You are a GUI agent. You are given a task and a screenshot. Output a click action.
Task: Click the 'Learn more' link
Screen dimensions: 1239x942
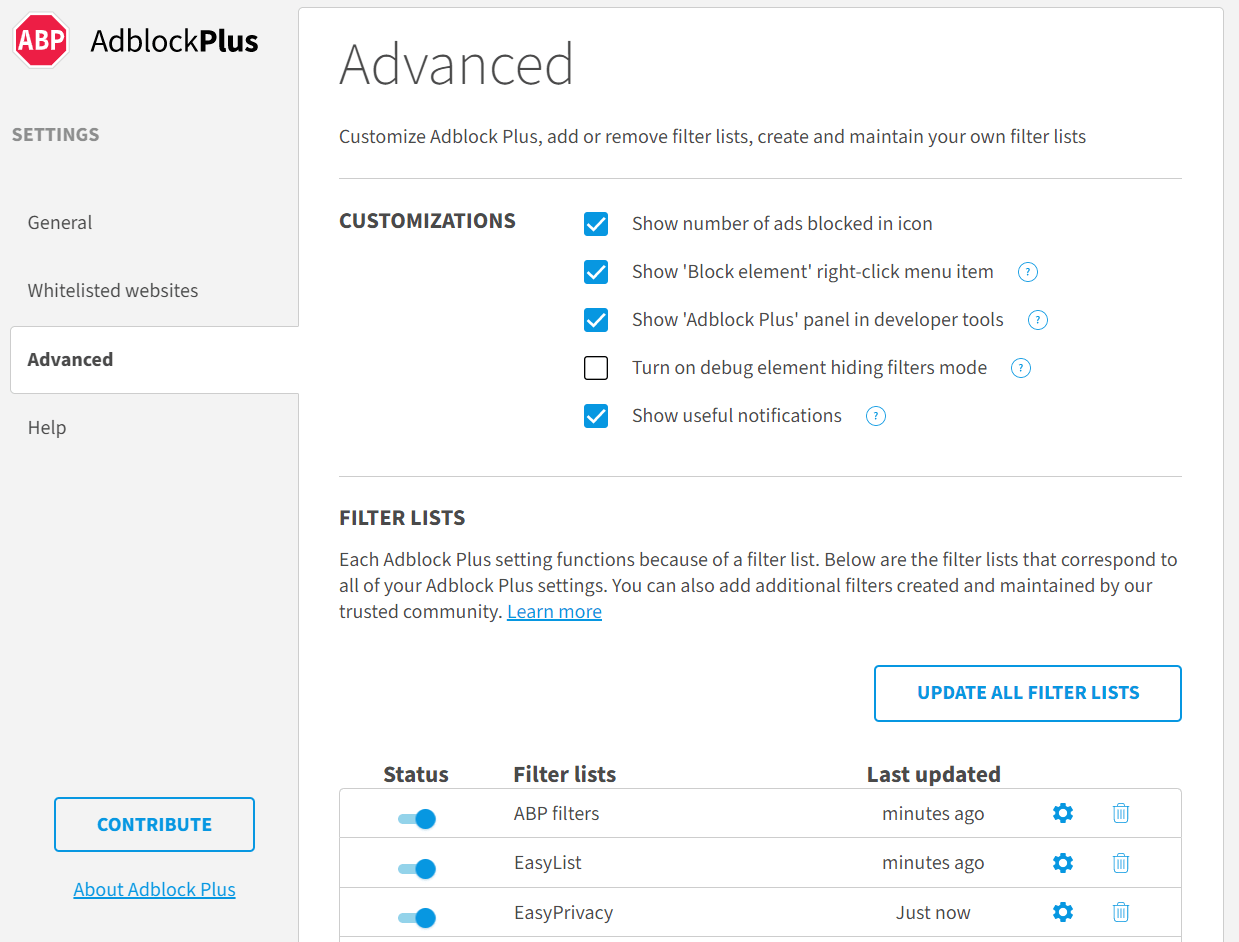[x=554, y=611]
